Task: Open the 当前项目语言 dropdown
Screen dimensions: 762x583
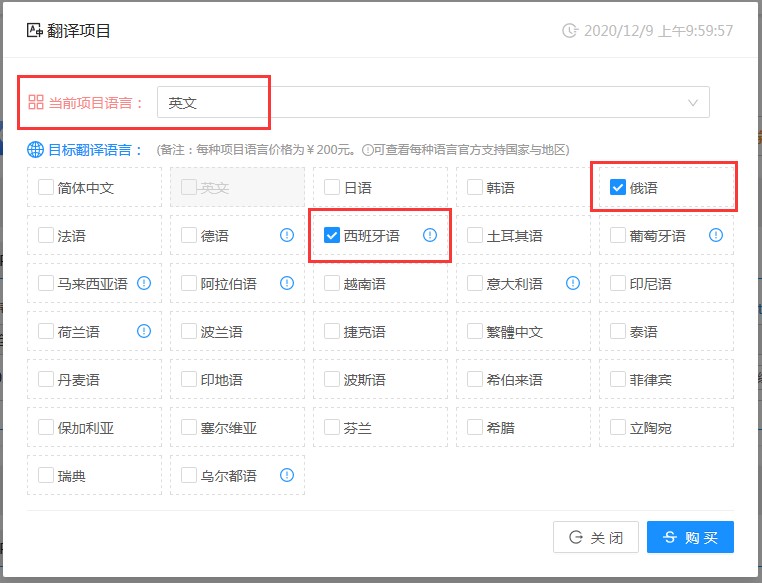Action: [432, 102]
